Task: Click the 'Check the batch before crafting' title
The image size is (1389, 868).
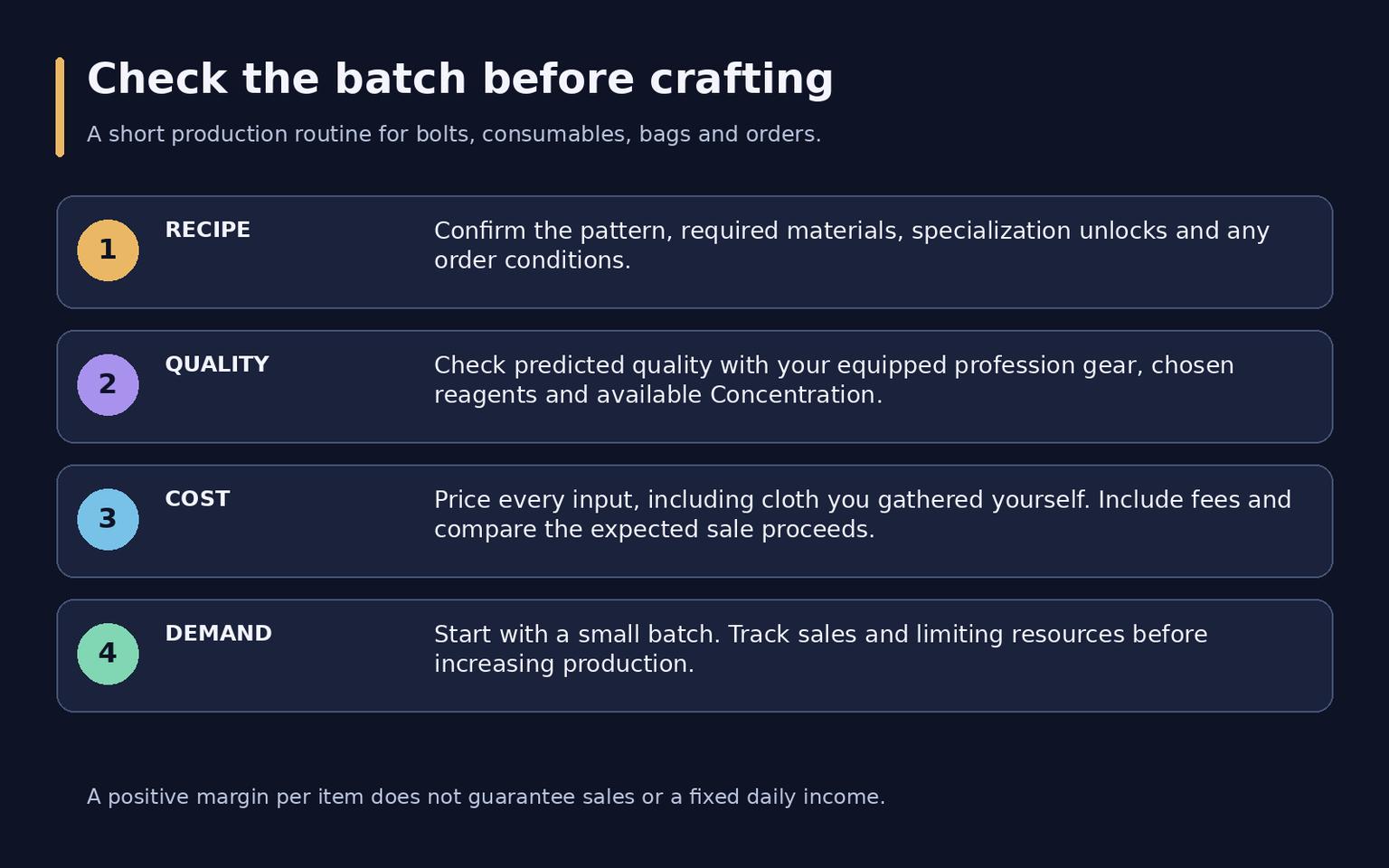Action: pyautogui.click(x=459, y=80)
